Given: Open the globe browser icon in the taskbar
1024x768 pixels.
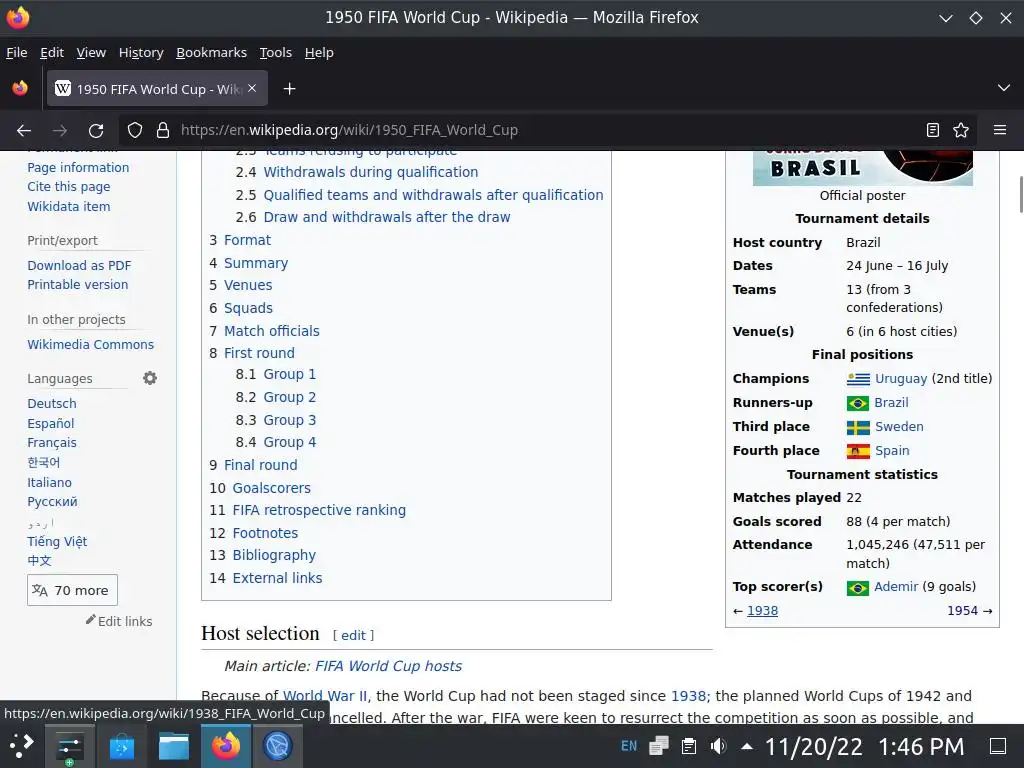Looking at the screenshot, I should (x=278, y=746).
